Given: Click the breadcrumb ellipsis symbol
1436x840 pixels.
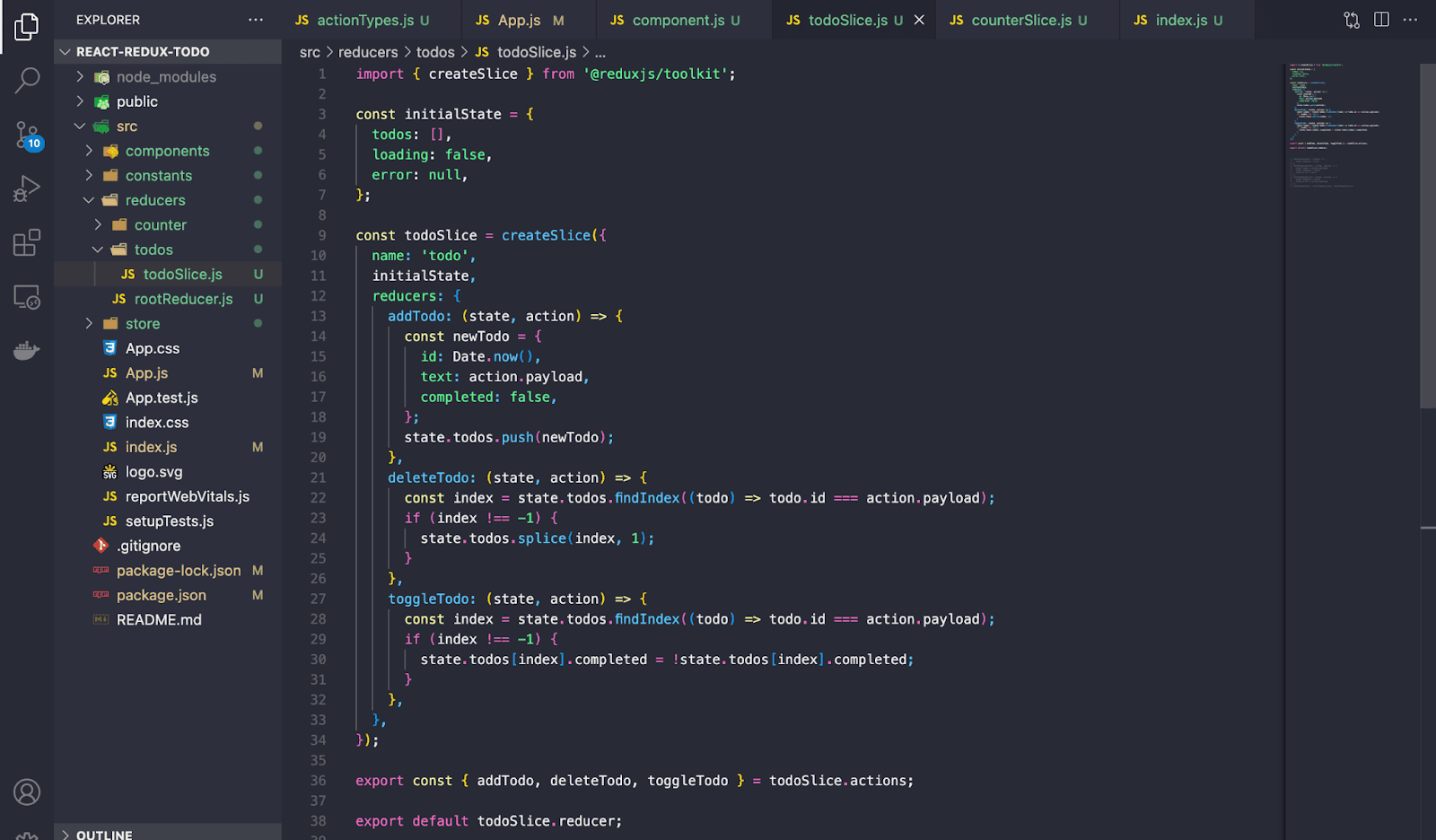Looking at the screenshot, I should click(x=600, y=53).
